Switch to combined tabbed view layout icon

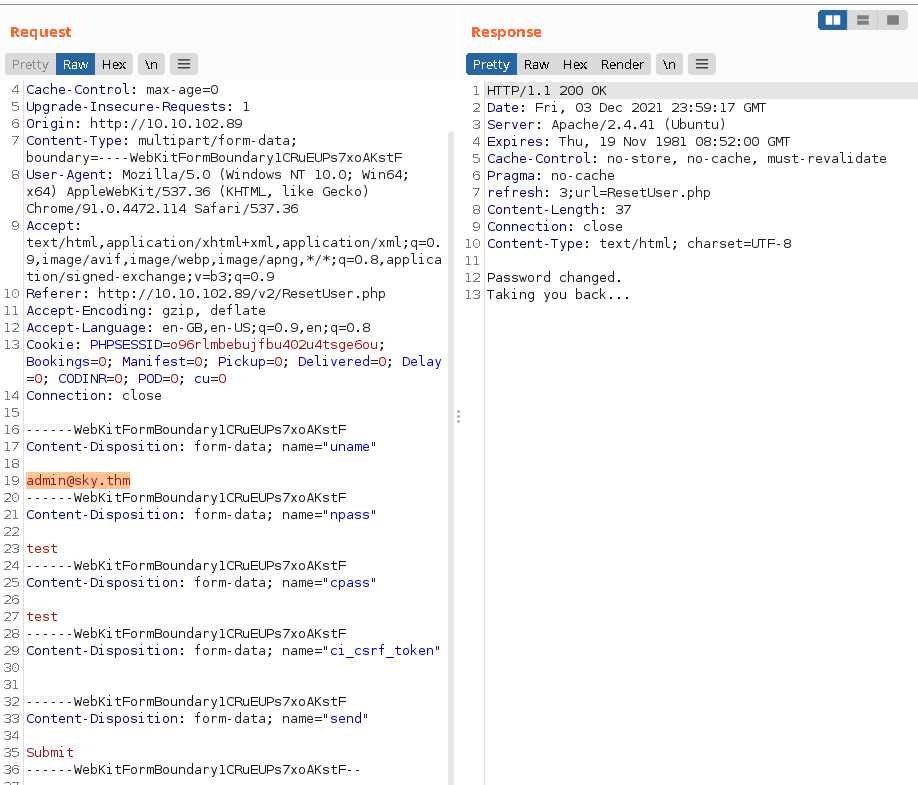(892, 20)
